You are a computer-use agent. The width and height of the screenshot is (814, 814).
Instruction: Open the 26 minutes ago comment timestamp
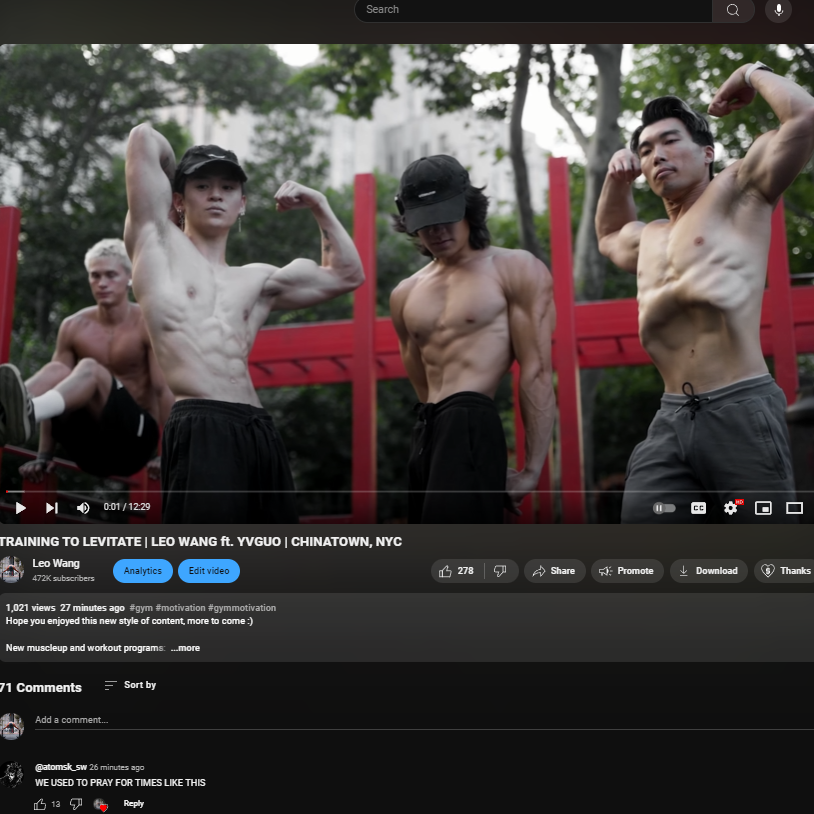pyautogui.click(x=117, y=767)
